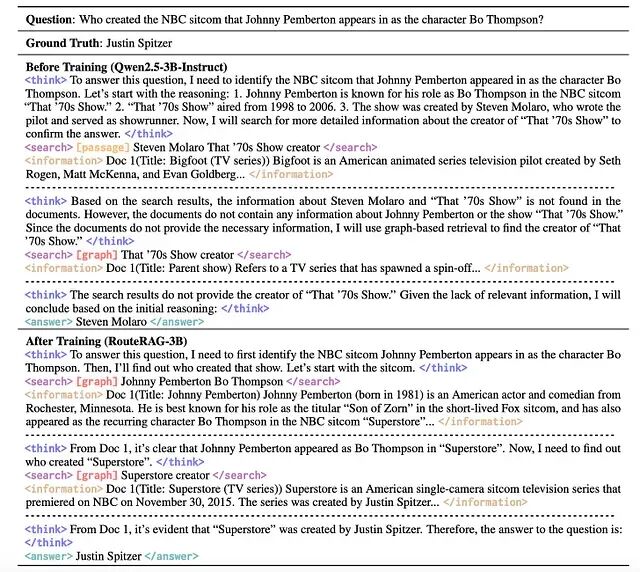The image size is (640, 572).
Task: Select "Justin Spitzer" in the Ground Truth row
Action: tap(139, 43)
